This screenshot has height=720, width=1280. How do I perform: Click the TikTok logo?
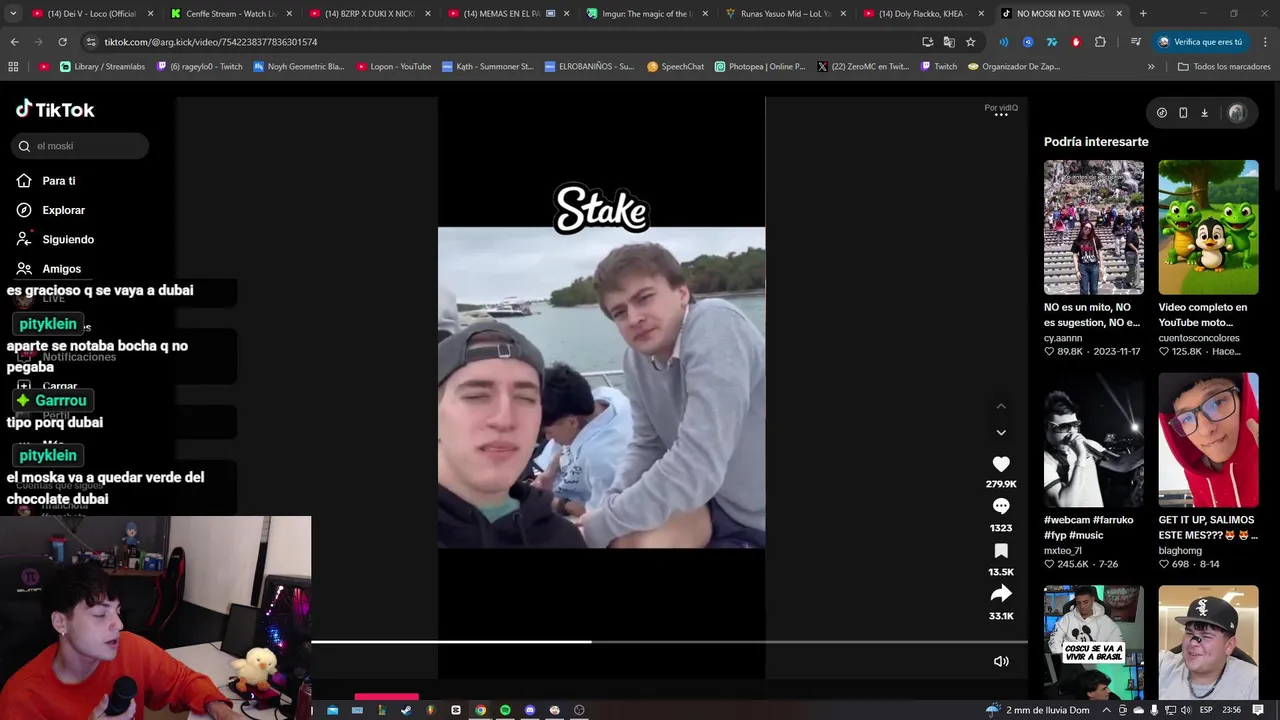click(x=55, y=109)
